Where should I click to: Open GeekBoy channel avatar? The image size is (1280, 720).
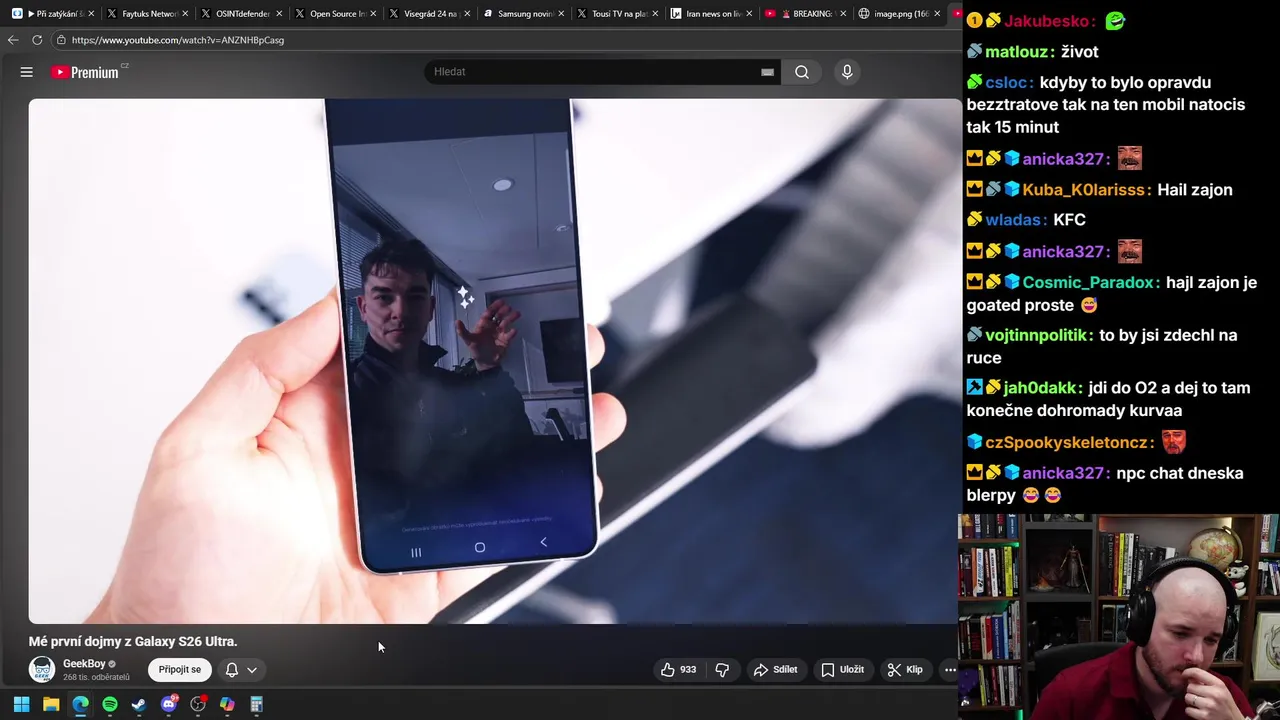point(42,669)
